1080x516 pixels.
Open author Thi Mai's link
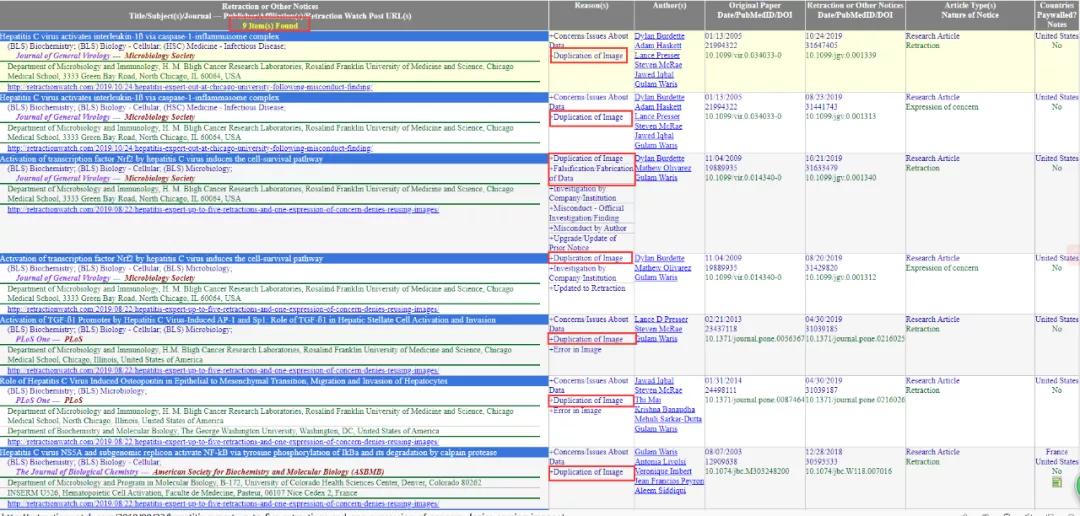pyautogui.click(x=647, y=400)
